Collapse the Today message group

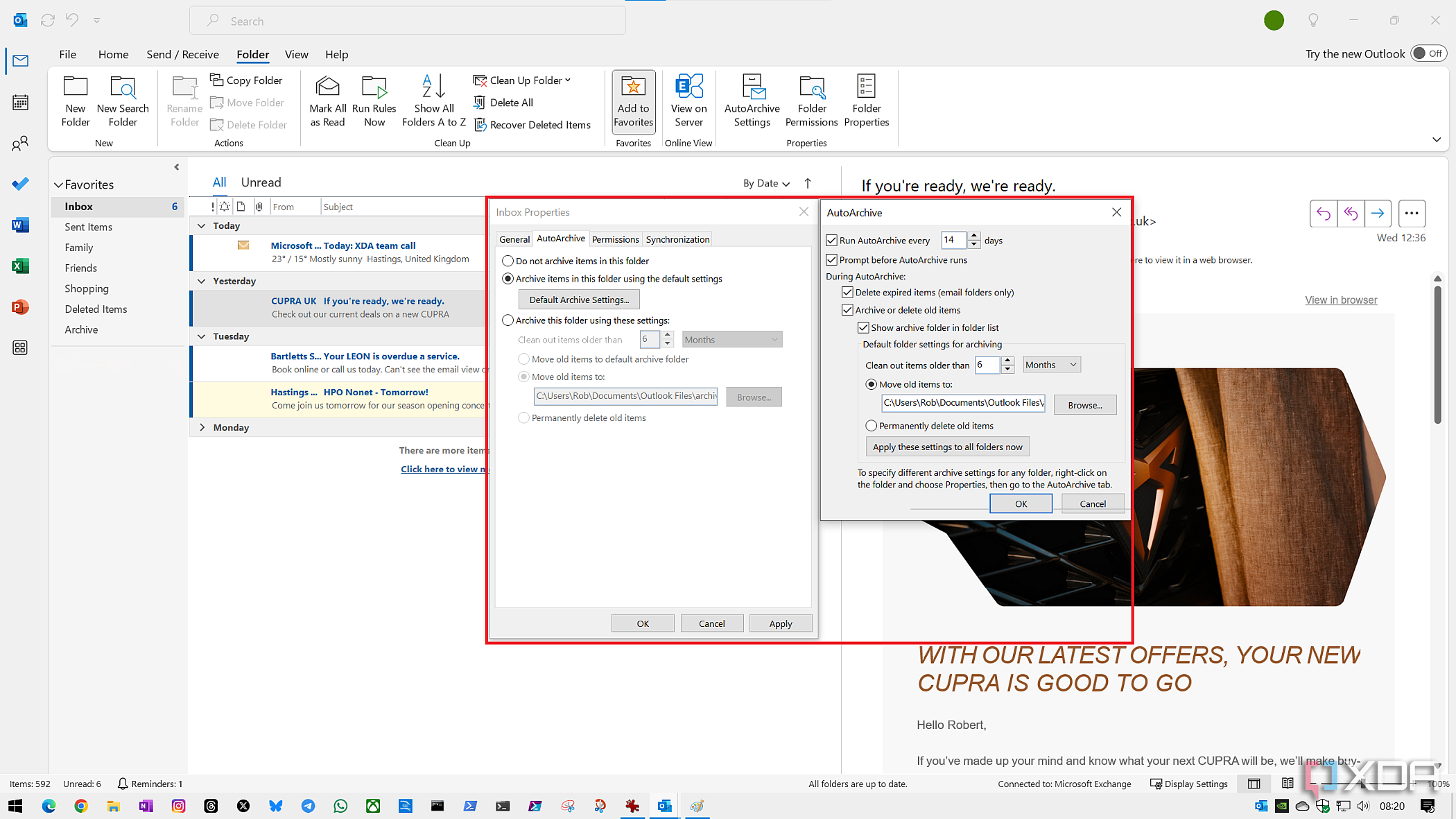[x=202, y=226]
